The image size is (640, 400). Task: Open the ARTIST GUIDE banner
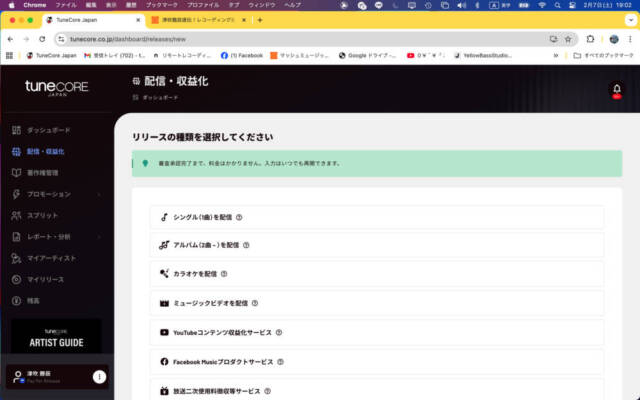point(56,336)
